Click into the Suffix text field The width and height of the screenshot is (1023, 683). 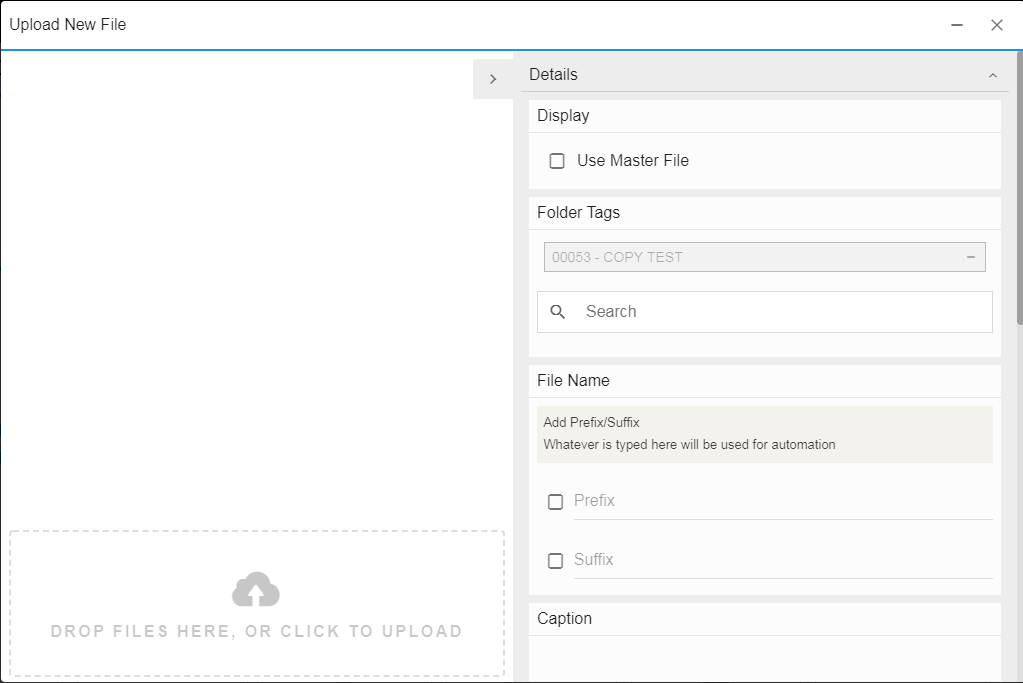[780, 560]
